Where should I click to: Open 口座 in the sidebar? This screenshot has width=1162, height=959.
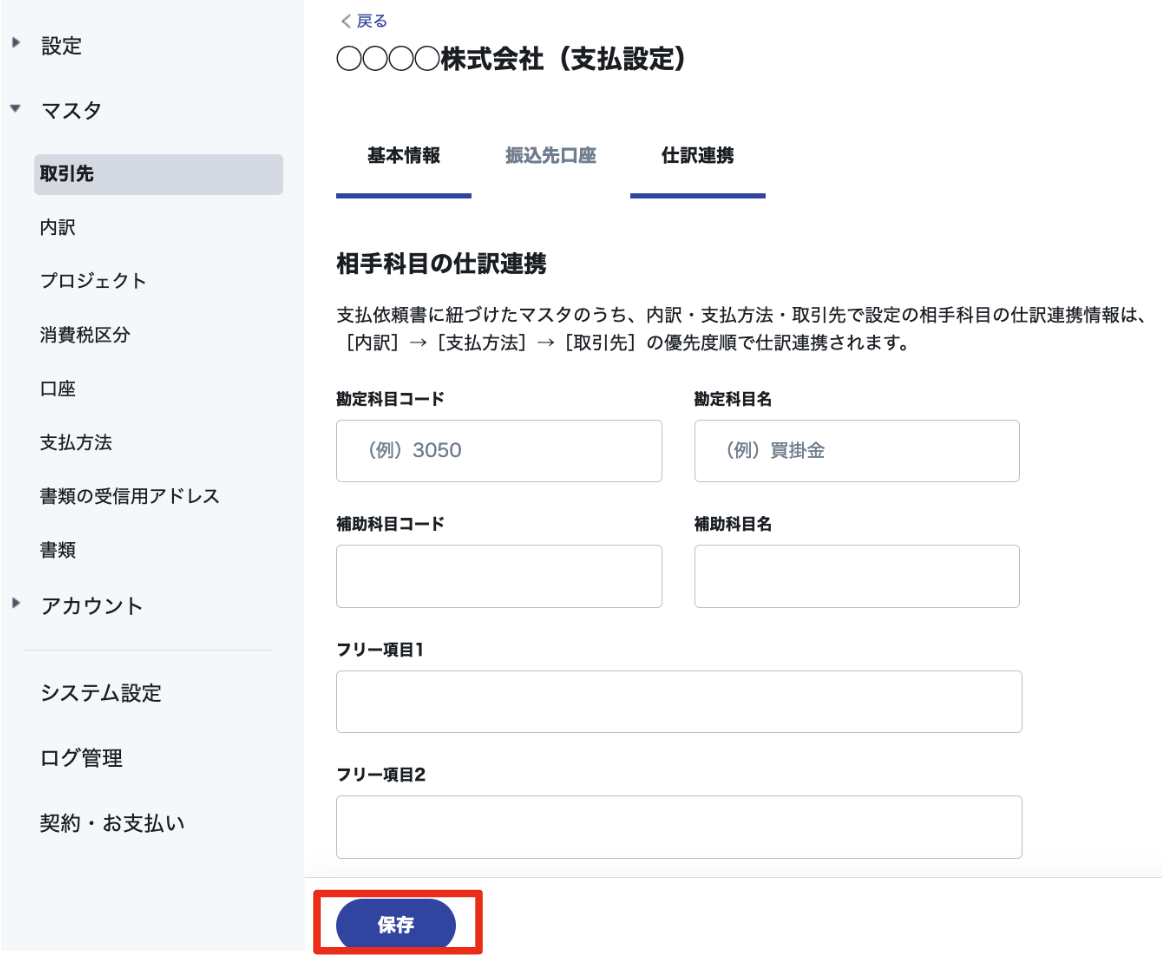tap(58, 389)
